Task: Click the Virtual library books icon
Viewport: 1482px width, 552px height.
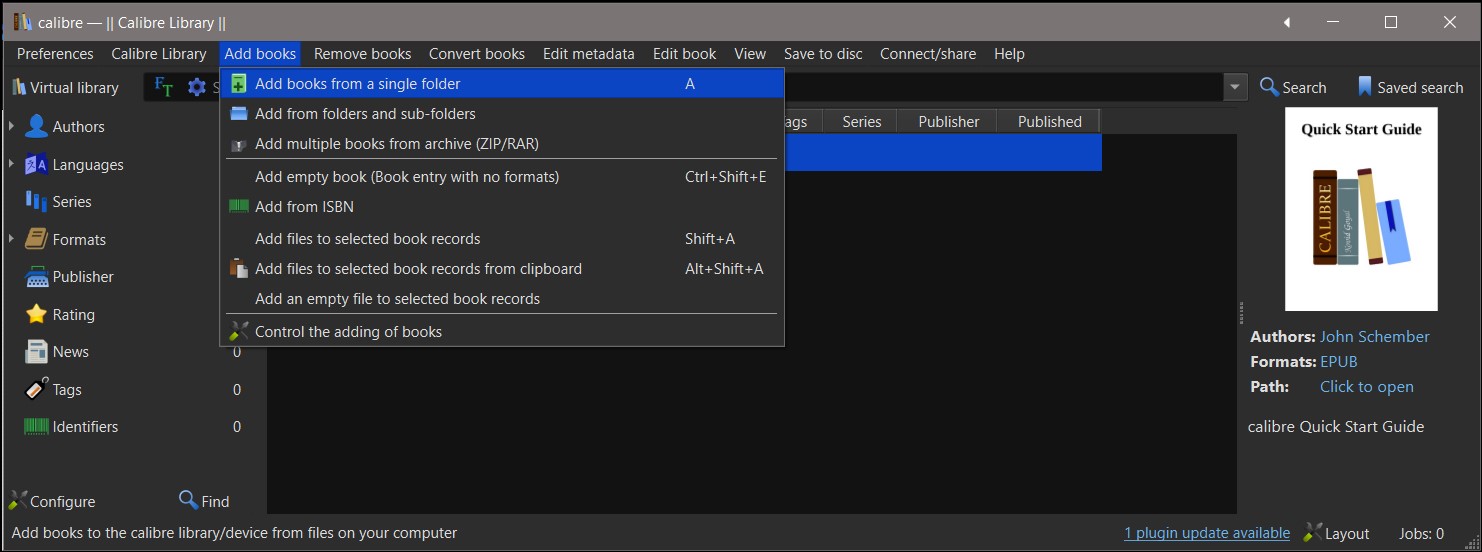Action: click(x=18, y=88)
